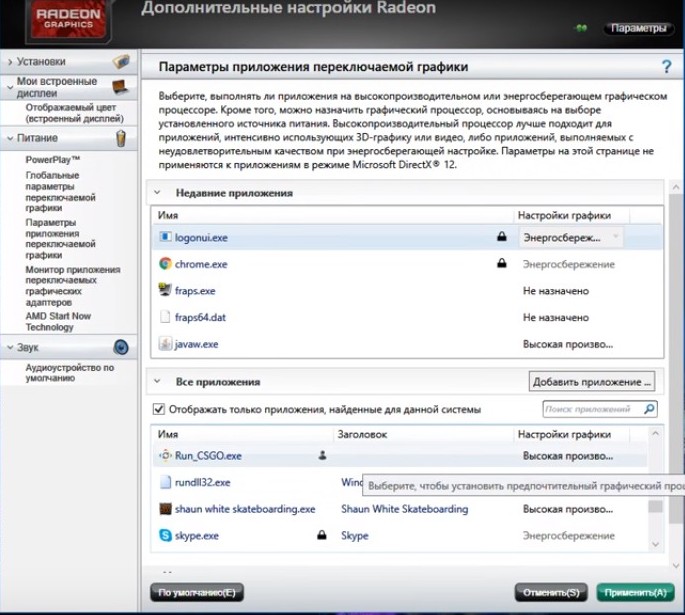
Task: Collapse the Мои встроенные дисплеи section
Action: [x=10, y=87]
